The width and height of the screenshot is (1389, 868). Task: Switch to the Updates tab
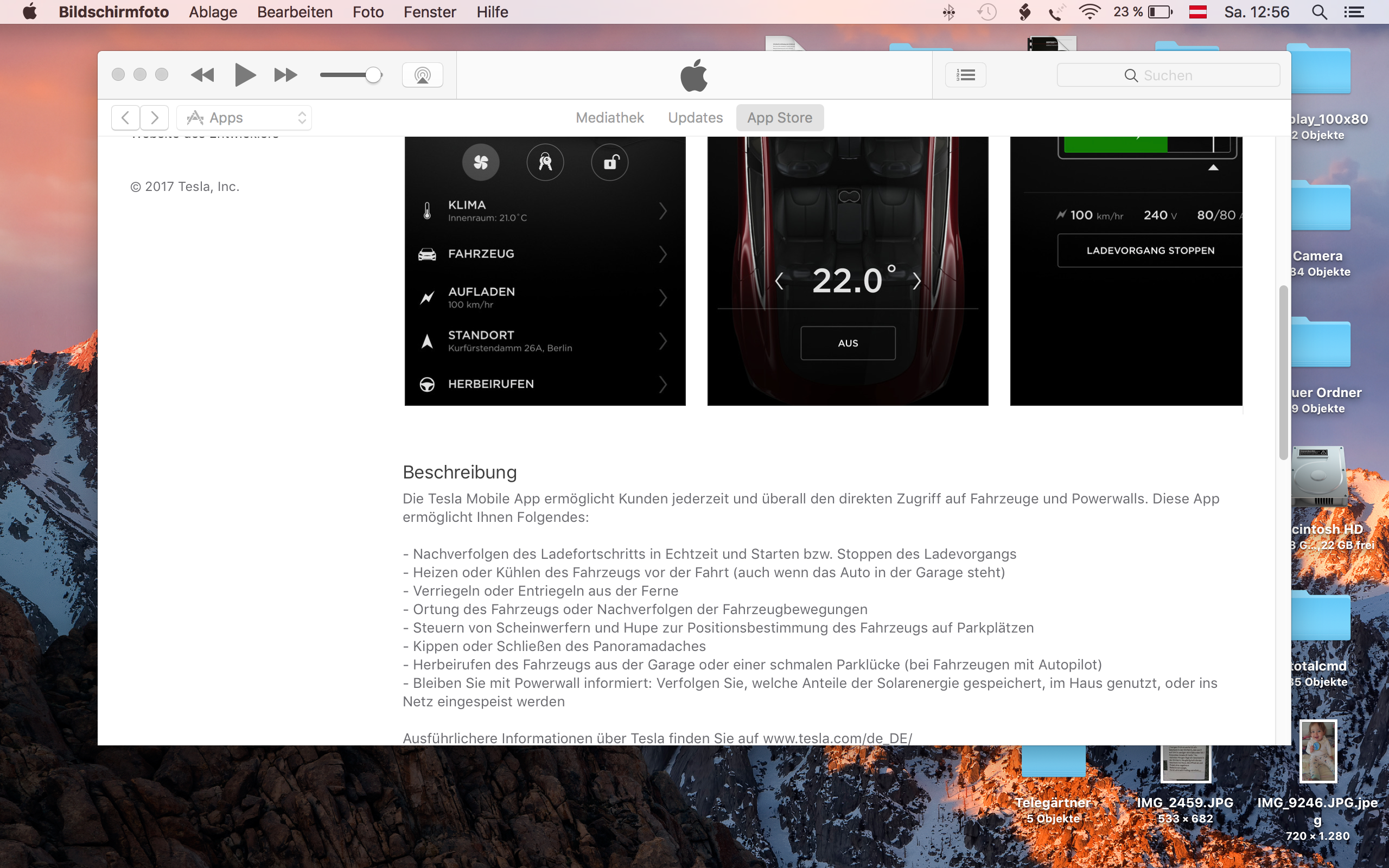pos(695,118)
